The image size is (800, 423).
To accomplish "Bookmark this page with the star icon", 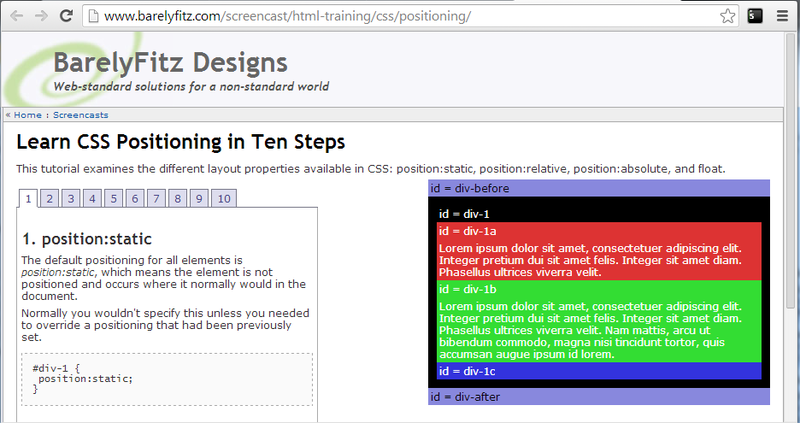I will (x=728, y=16).
